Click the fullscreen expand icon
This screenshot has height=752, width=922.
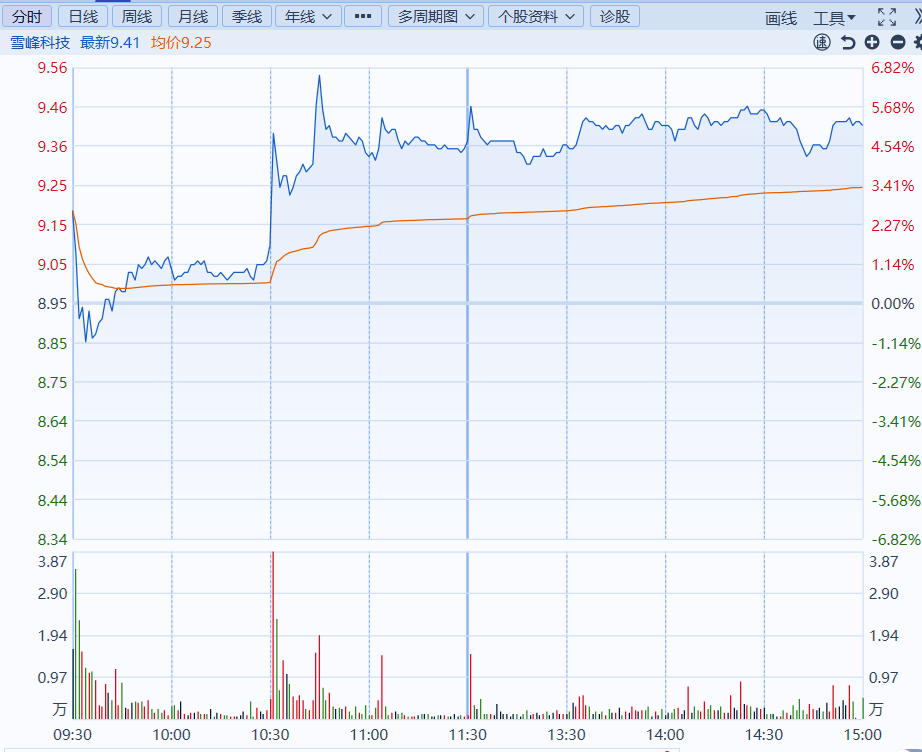[887, 17]
